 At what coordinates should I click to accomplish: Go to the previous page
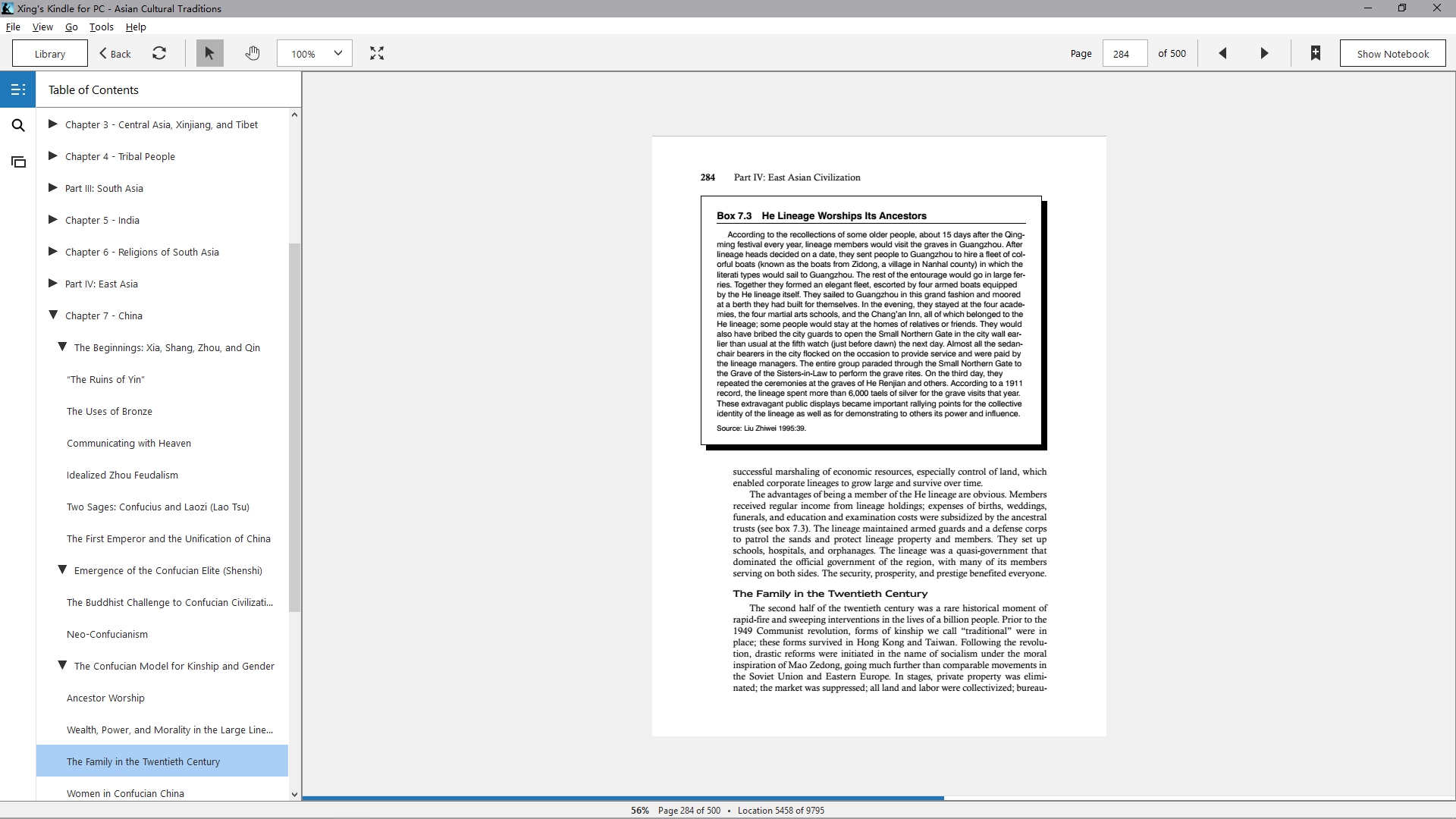(1222, 53)
